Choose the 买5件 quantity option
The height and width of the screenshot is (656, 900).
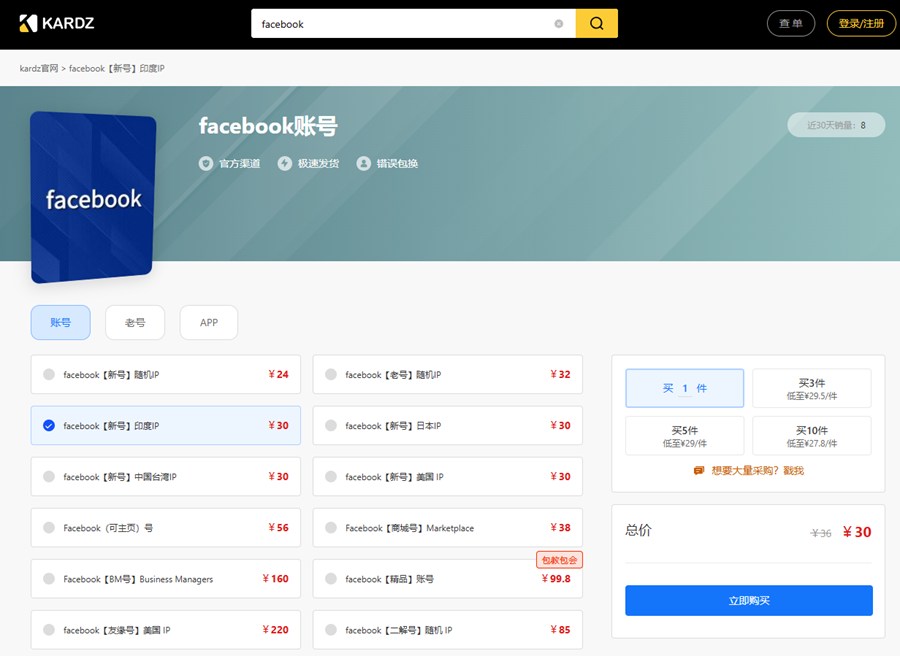(685, 436)
